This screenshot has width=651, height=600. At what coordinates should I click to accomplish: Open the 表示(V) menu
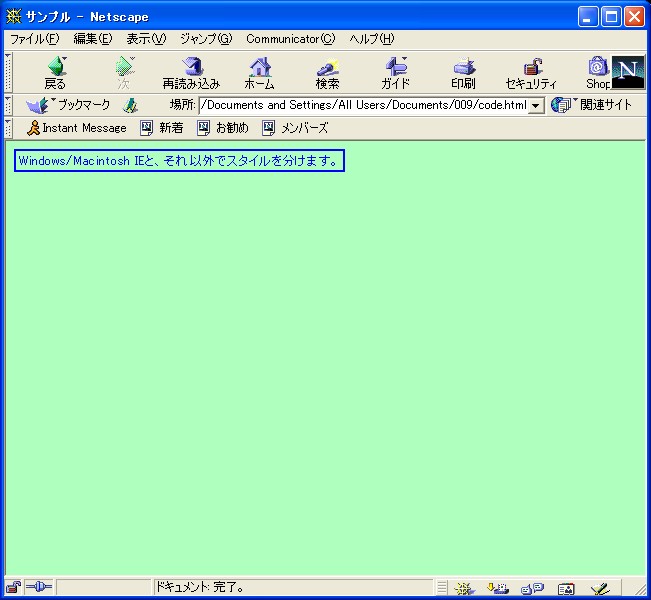(146, 39)
